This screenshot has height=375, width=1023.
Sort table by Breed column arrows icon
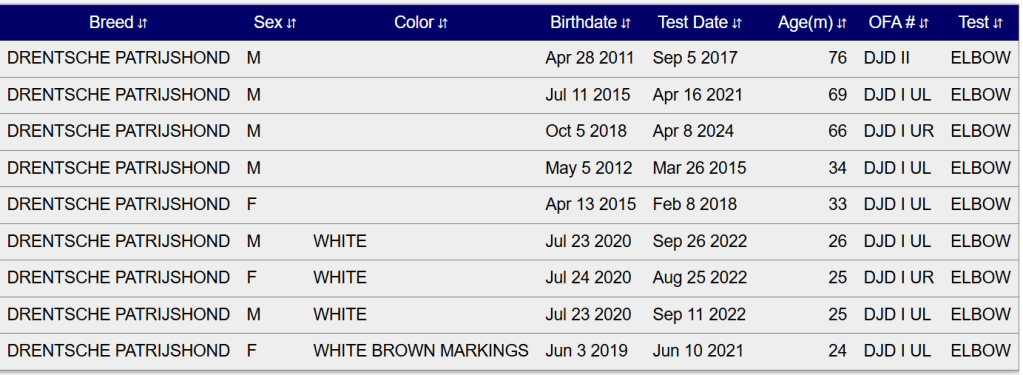point(143,23)
